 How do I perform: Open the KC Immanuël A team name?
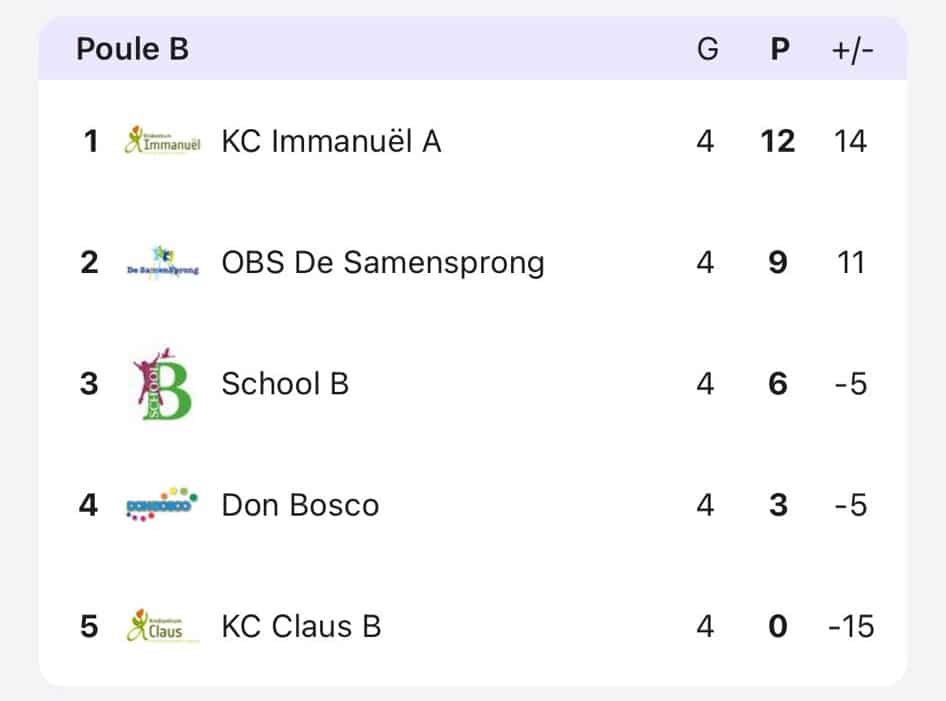pos(331,141)
